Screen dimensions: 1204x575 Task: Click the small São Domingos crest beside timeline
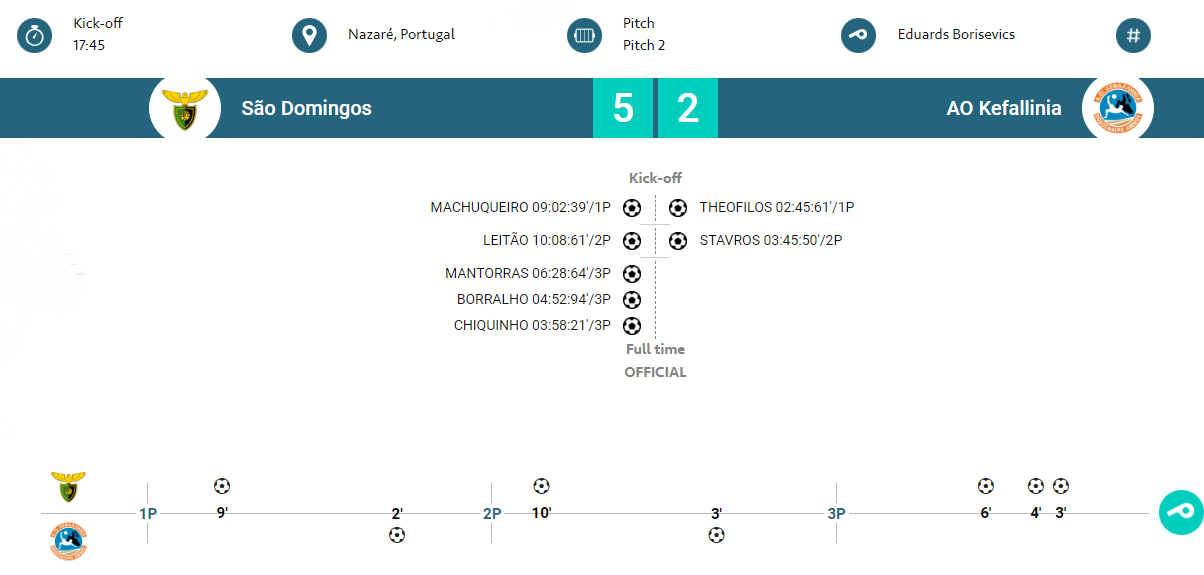pyautogui.click(x=69, y=487)
